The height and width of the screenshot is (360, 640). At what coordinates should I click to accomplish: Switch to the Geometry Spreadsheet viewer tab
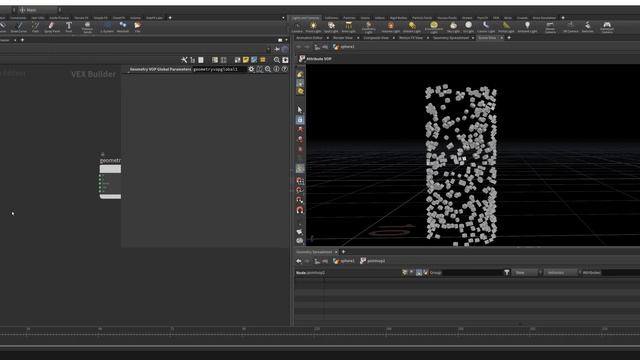451,38
